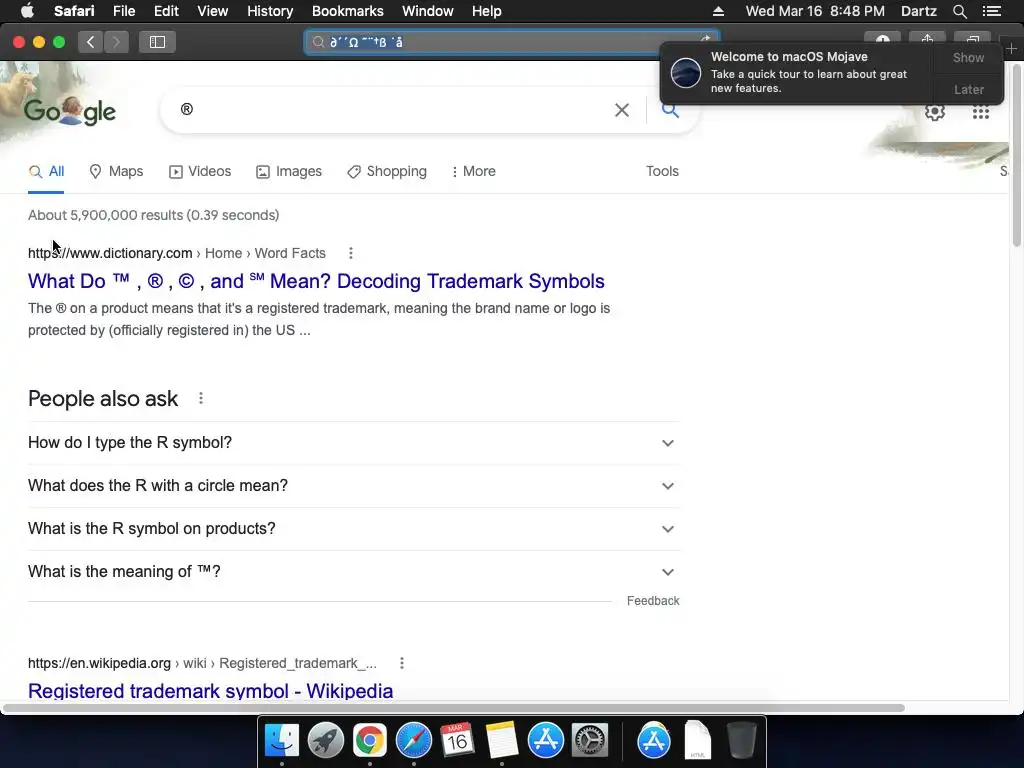The image size is (1024, 768).
Task: Switch to the Shopping search tab
Action: (387, 172)
